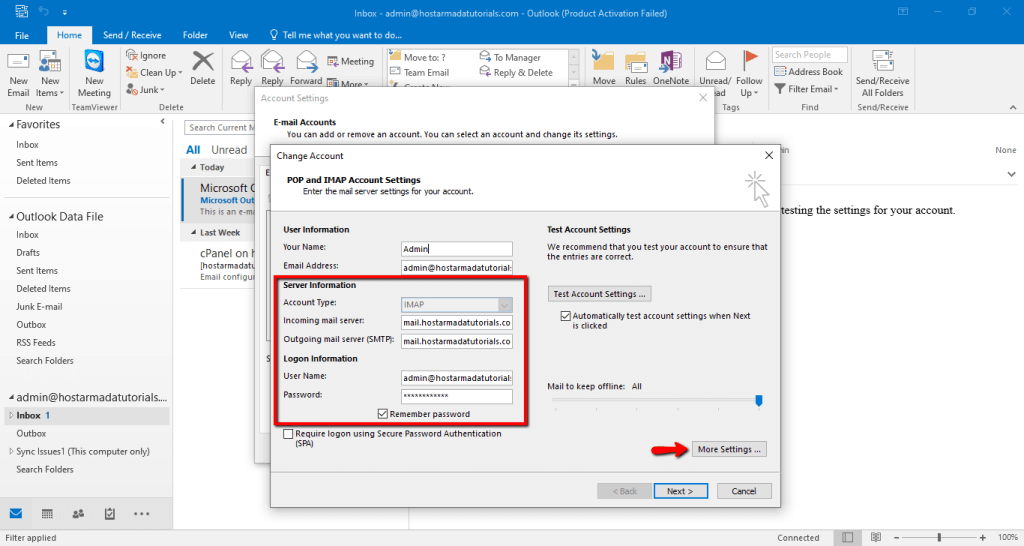Switch to People view in navigation bar

point(78,513)
